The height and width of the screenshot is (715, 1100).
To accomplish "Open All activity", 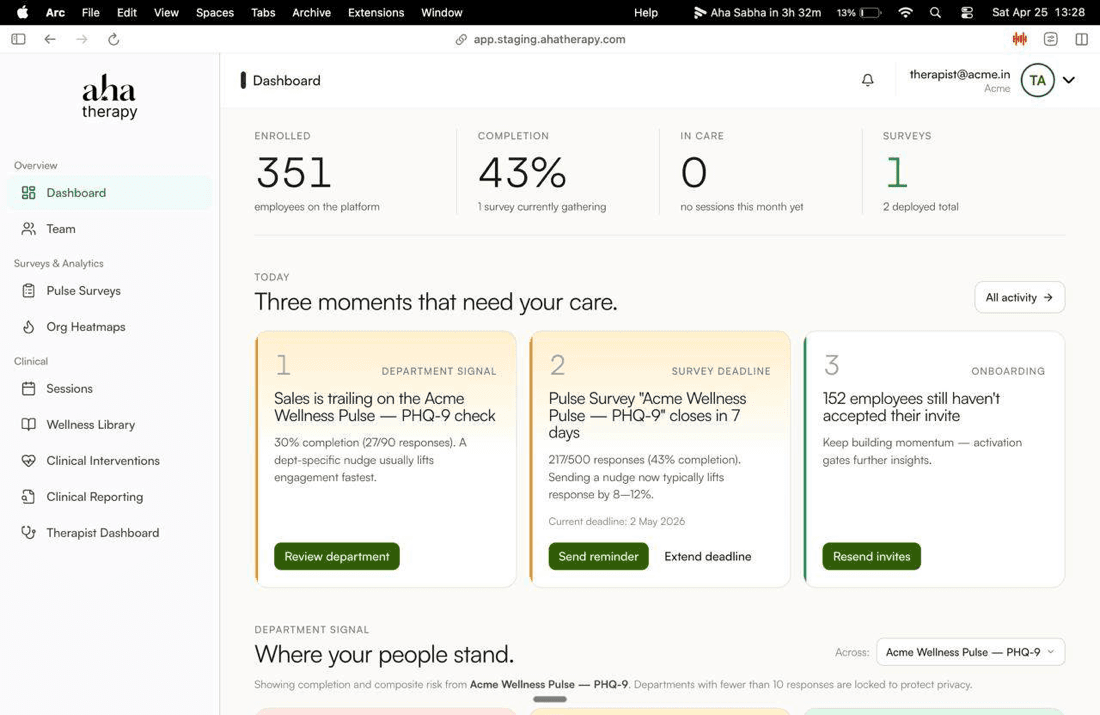I will tap(1019, 298).
